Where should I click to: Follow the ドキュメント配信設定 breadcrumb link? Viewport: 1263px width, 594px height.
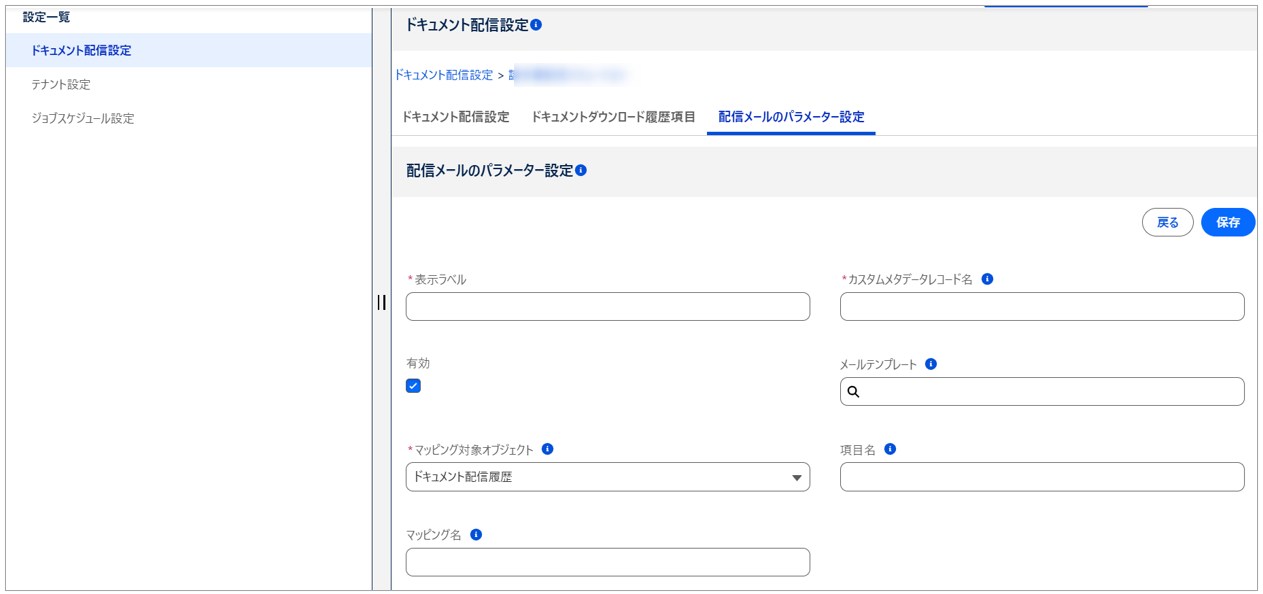[x=443, y=75]
